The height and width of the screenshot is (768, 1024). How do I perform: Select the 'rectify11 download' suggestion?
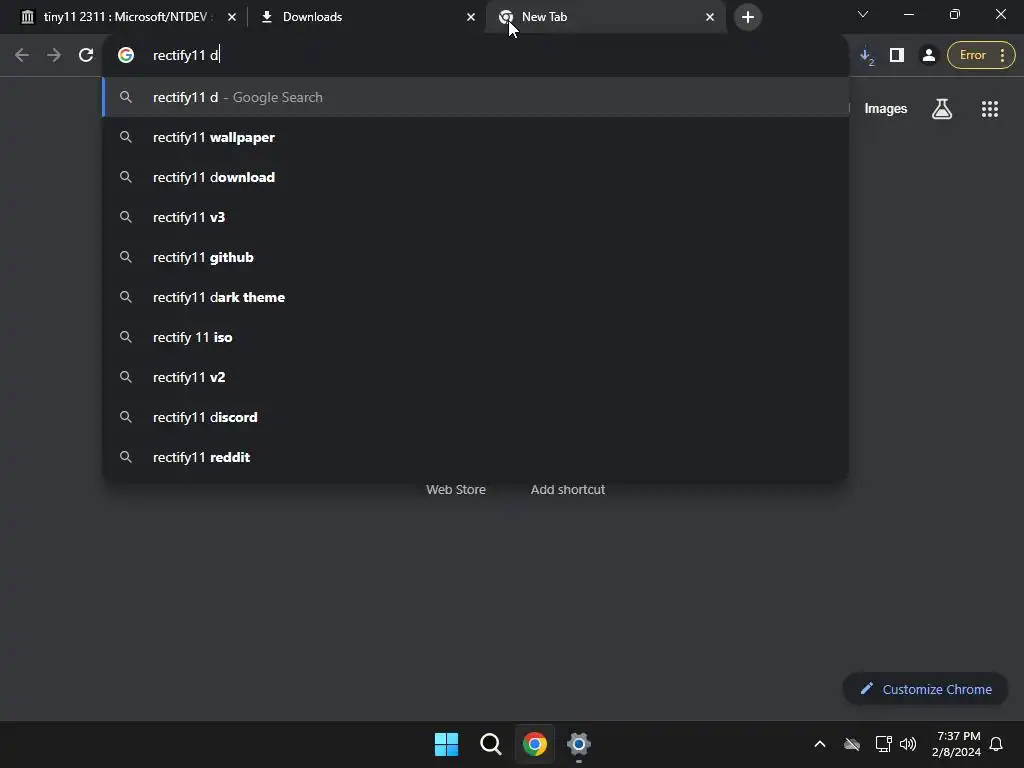476,177
